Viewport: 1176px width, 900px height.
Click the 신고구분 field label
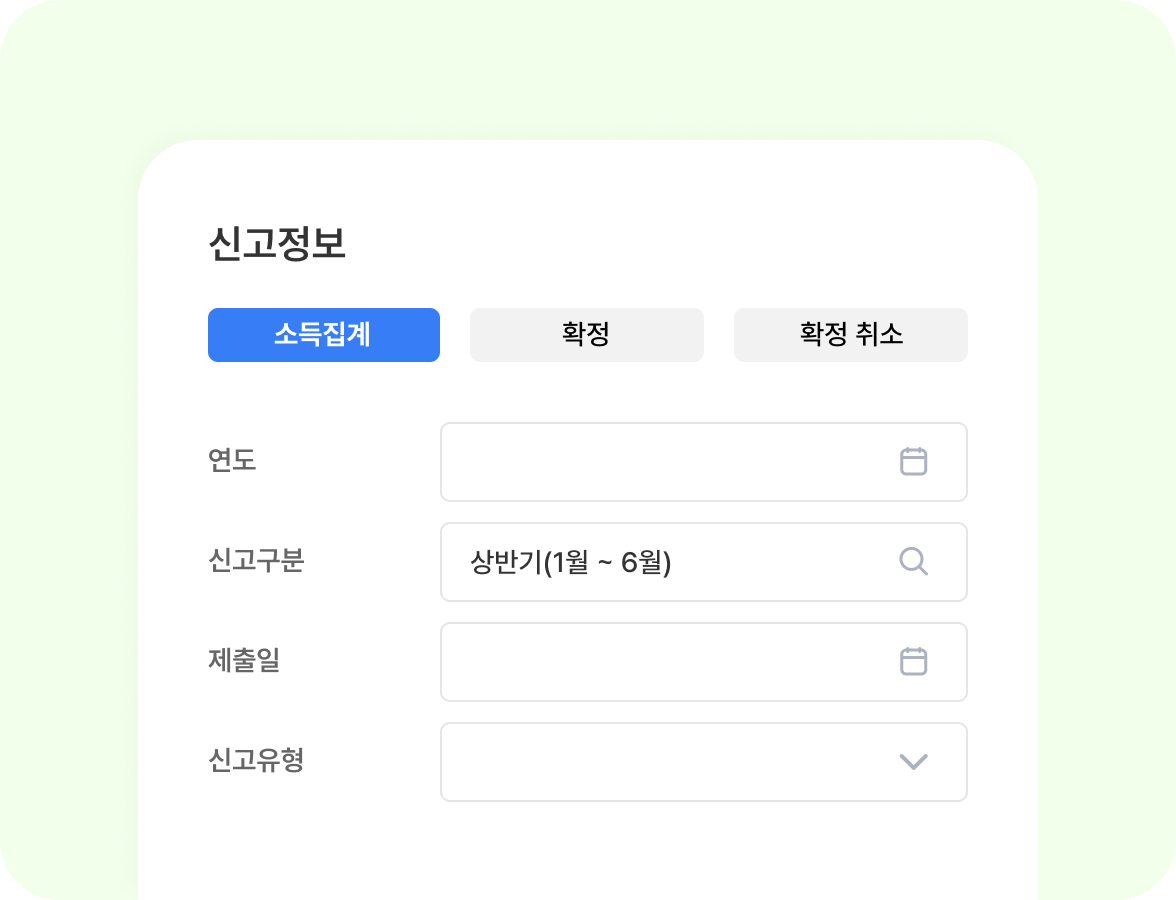[256, 561]
